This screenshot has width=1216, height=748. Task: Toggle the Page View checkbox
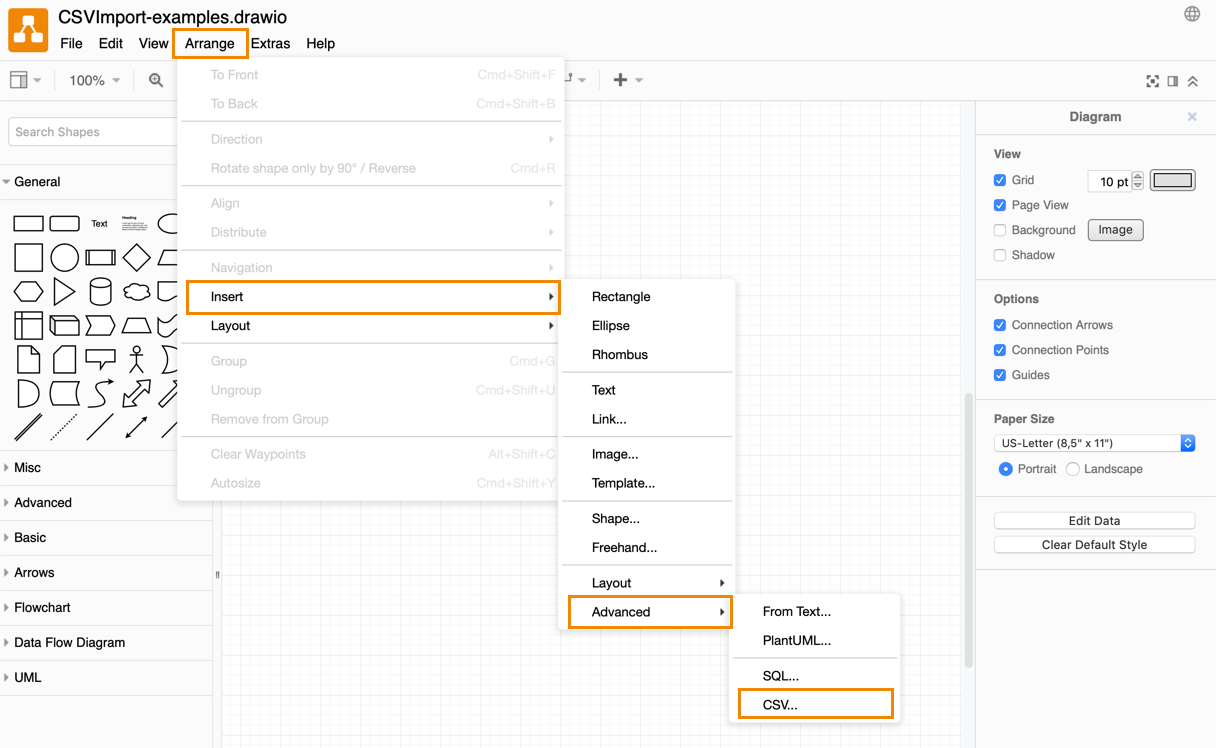1000,205
